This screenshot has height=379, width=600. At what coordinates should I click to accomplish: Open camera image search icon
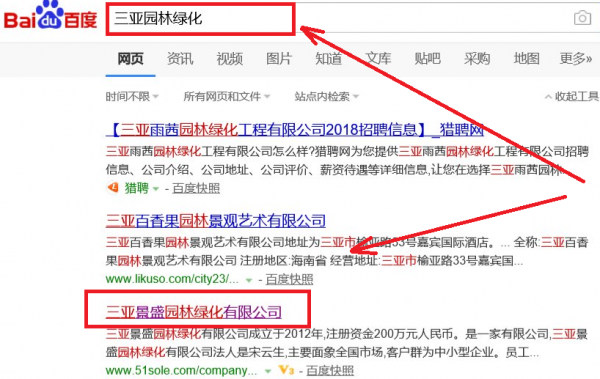pos(582,18)
